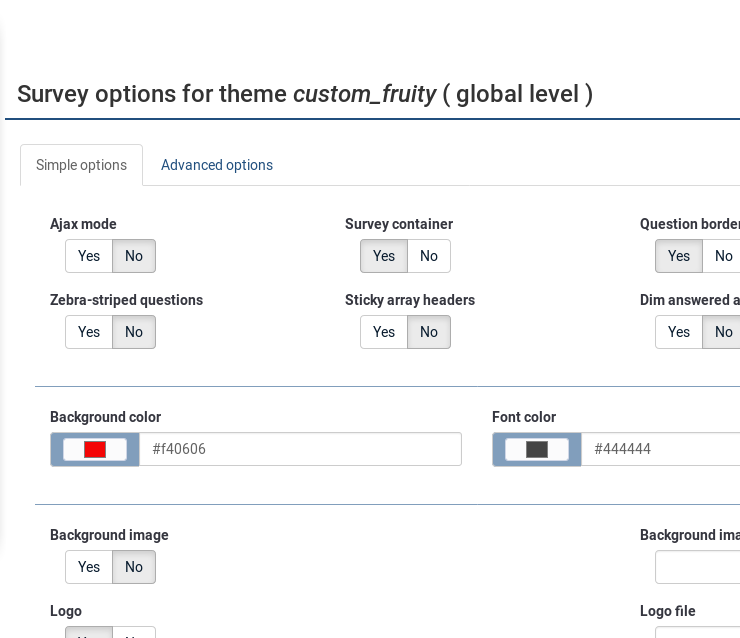
Task: Turn off Question border with No
Action: [723, 256]
